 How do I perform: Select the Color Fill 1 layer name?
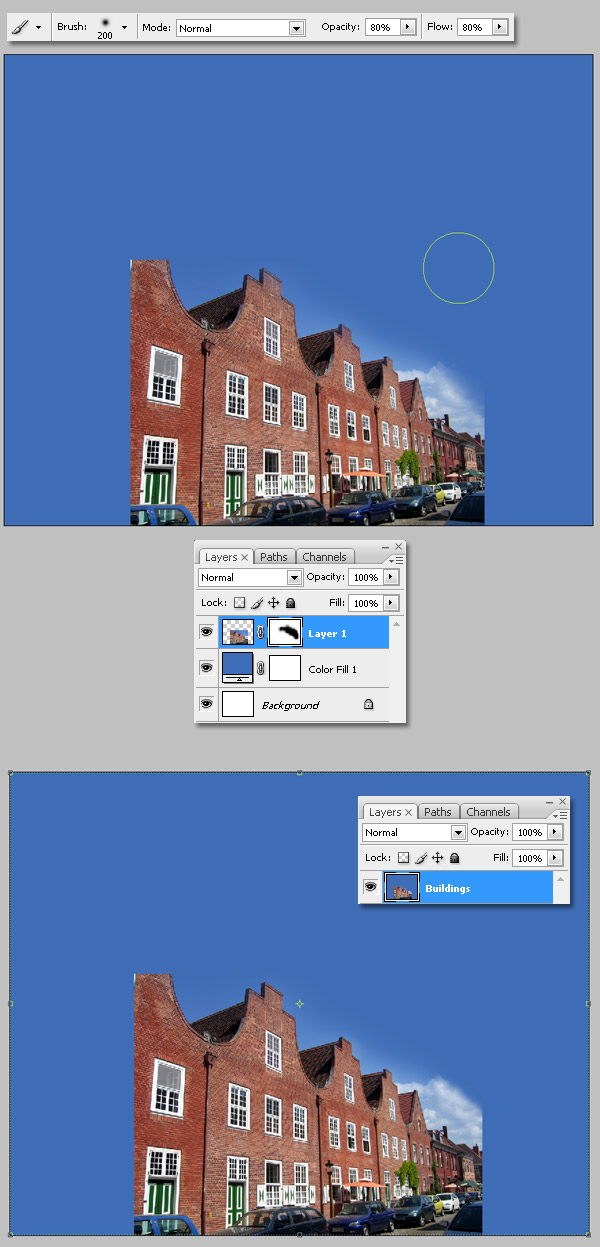pyautogui.click(x=332, y=669)
